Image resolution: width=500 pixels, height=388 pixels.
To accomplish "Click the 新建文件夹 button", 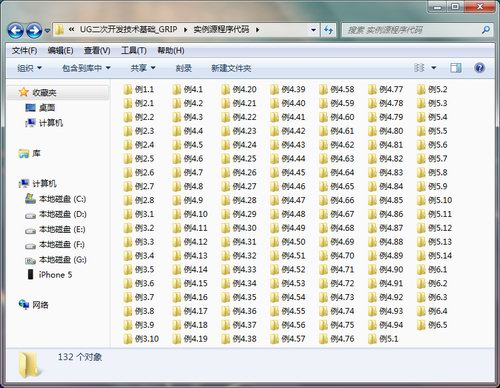I will click(x=231, y=68).
